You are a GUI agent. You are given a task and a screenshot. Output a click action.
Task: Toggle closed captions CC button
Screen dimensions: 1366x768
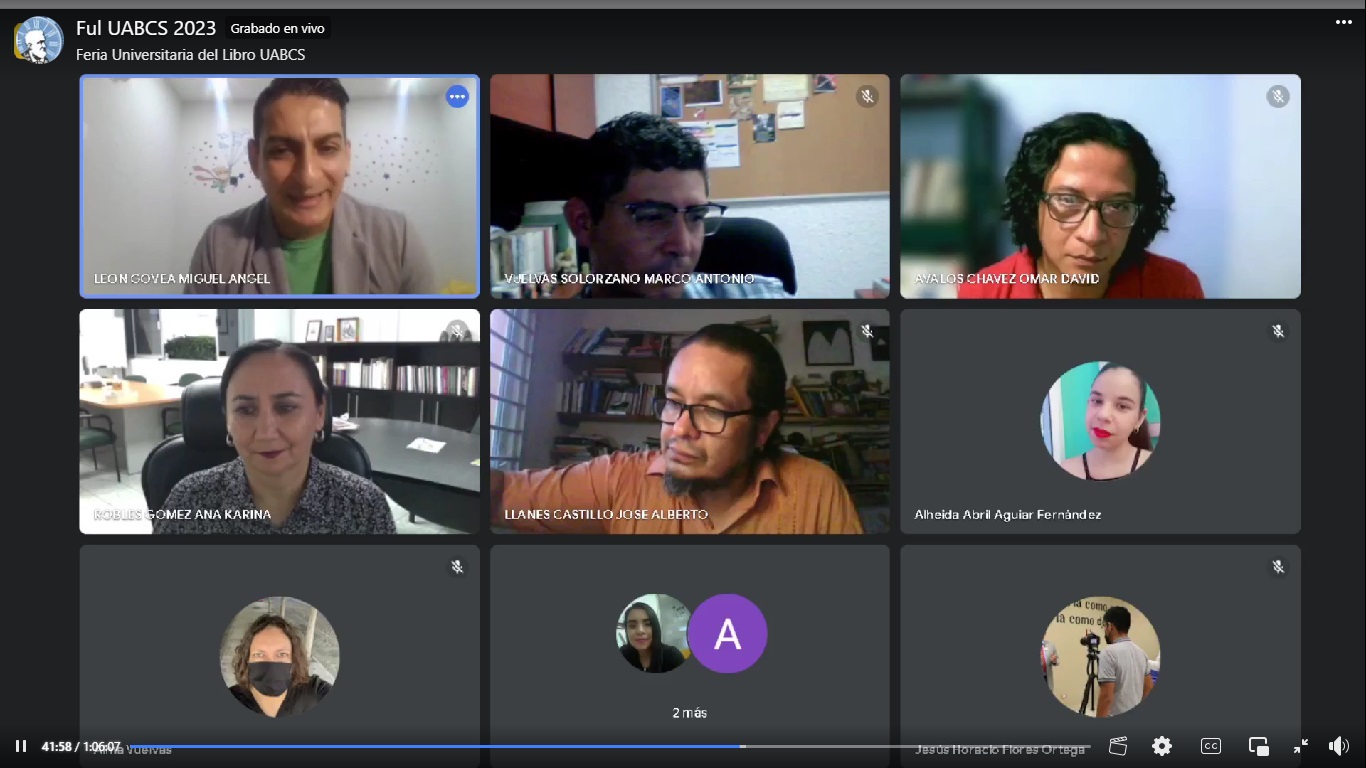tap(1210, 746)
